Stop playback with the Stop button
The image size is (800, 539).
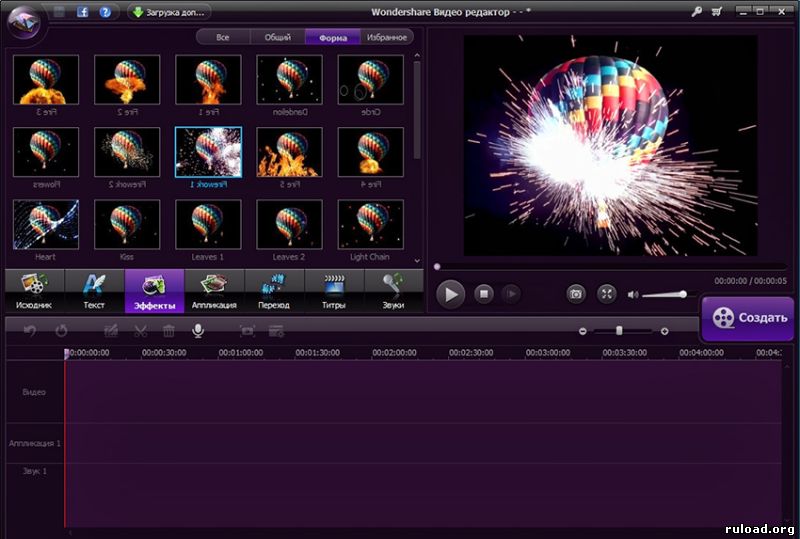tap(483, 294)
